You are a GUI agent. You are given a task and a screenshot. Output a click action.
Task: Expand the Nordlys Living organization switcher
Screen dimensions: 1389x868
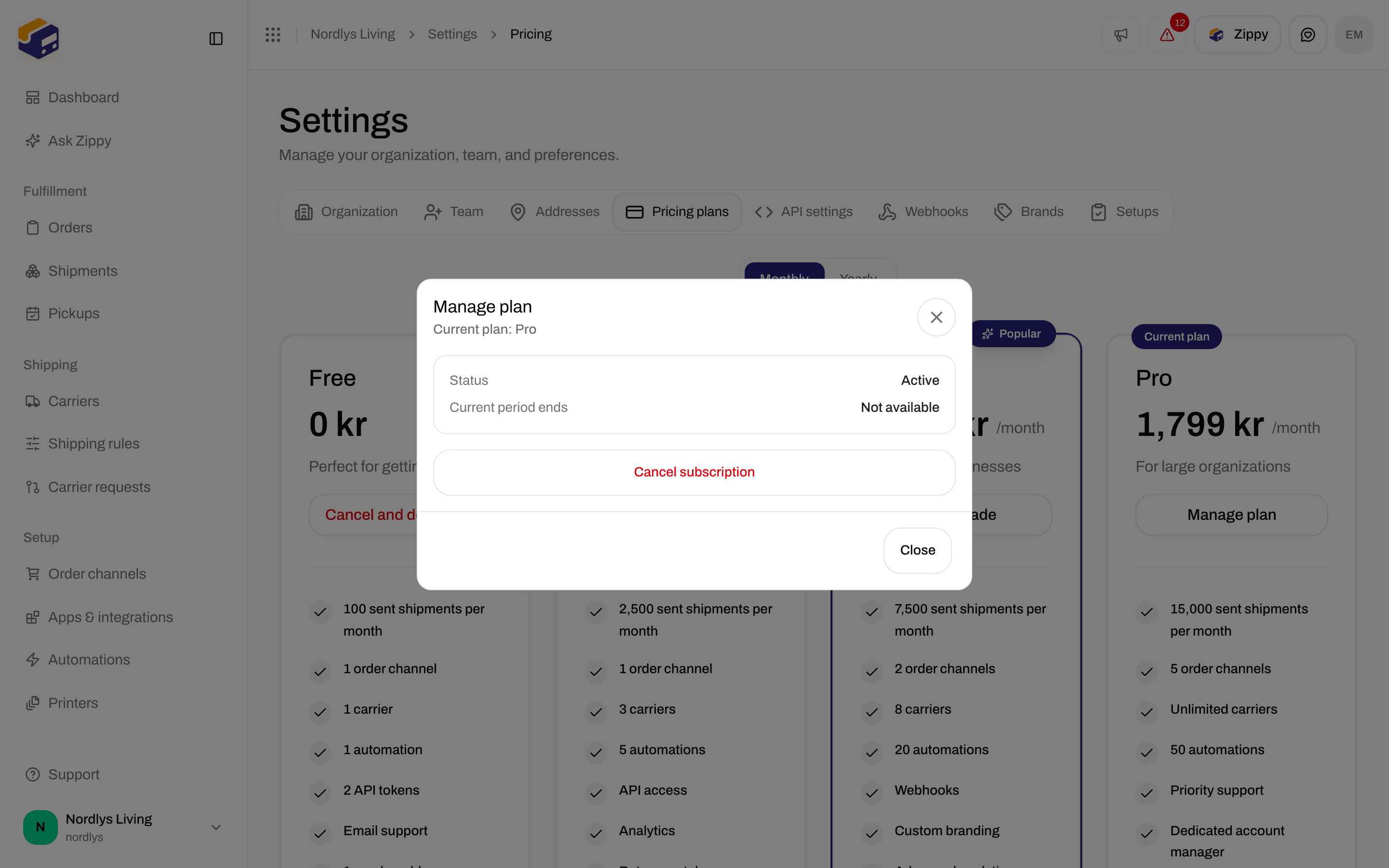123,827
